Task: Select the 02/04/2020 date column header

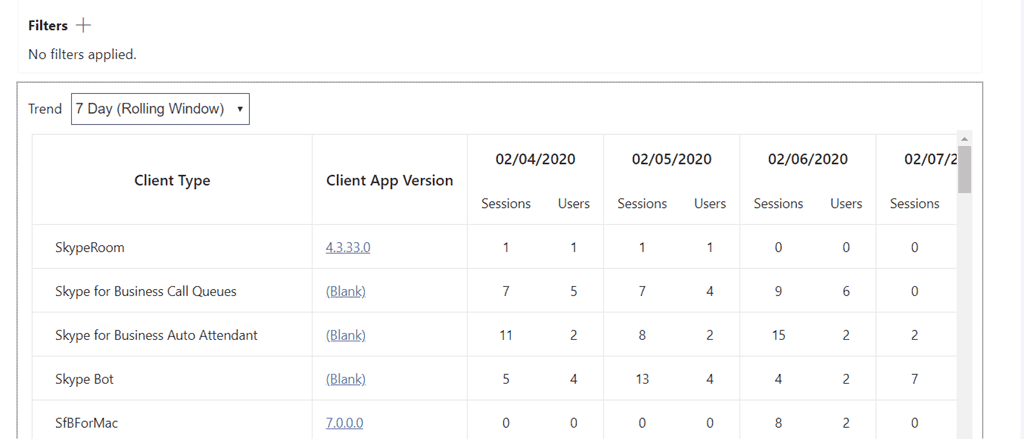Action: [535, 159]
